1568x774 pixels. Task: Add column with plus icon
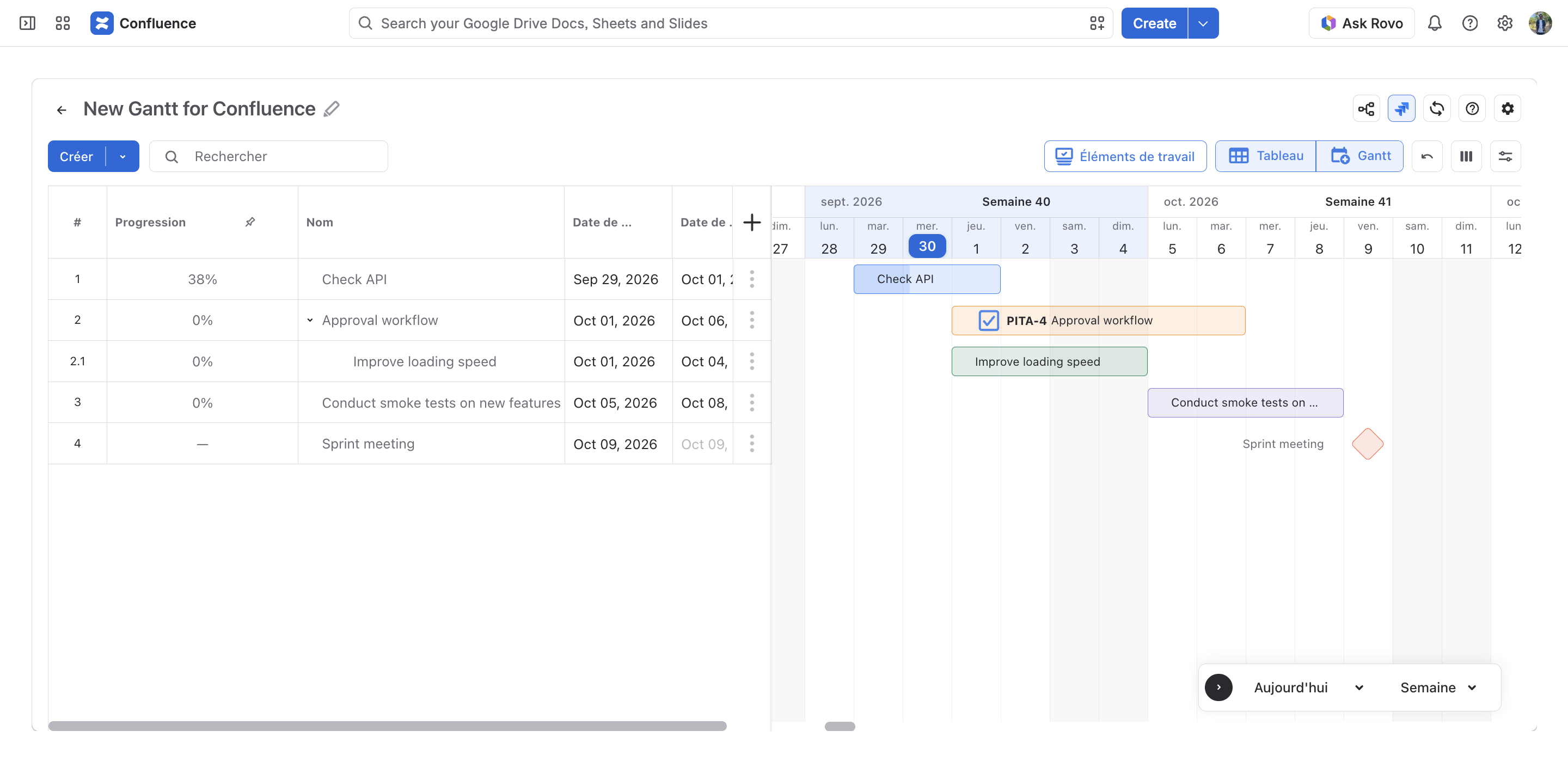[x=752, y=222]
